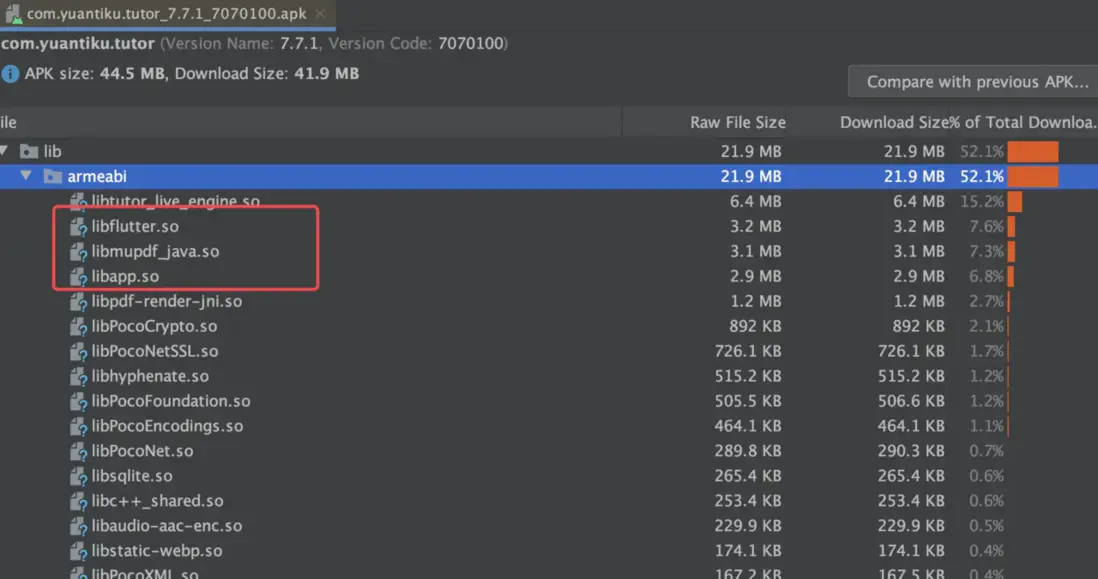1098x579 pixels.
Task: Select libstatic-webp.so file name
Action: click(157, 551)
